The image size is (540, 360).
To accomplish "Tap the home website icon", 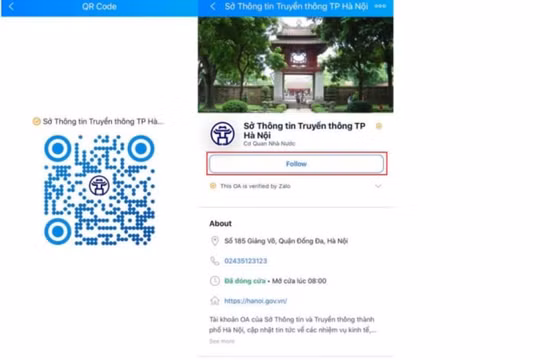I will pos(215,301).
